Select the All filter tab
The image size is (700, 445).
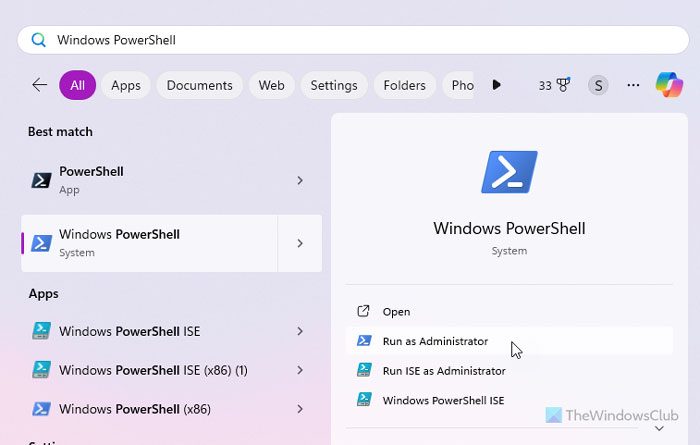77,85
